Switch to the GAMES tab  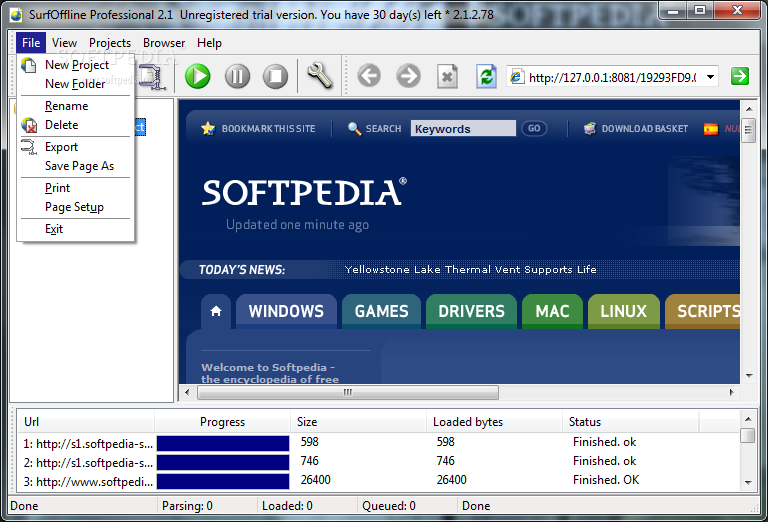(381, 311)
